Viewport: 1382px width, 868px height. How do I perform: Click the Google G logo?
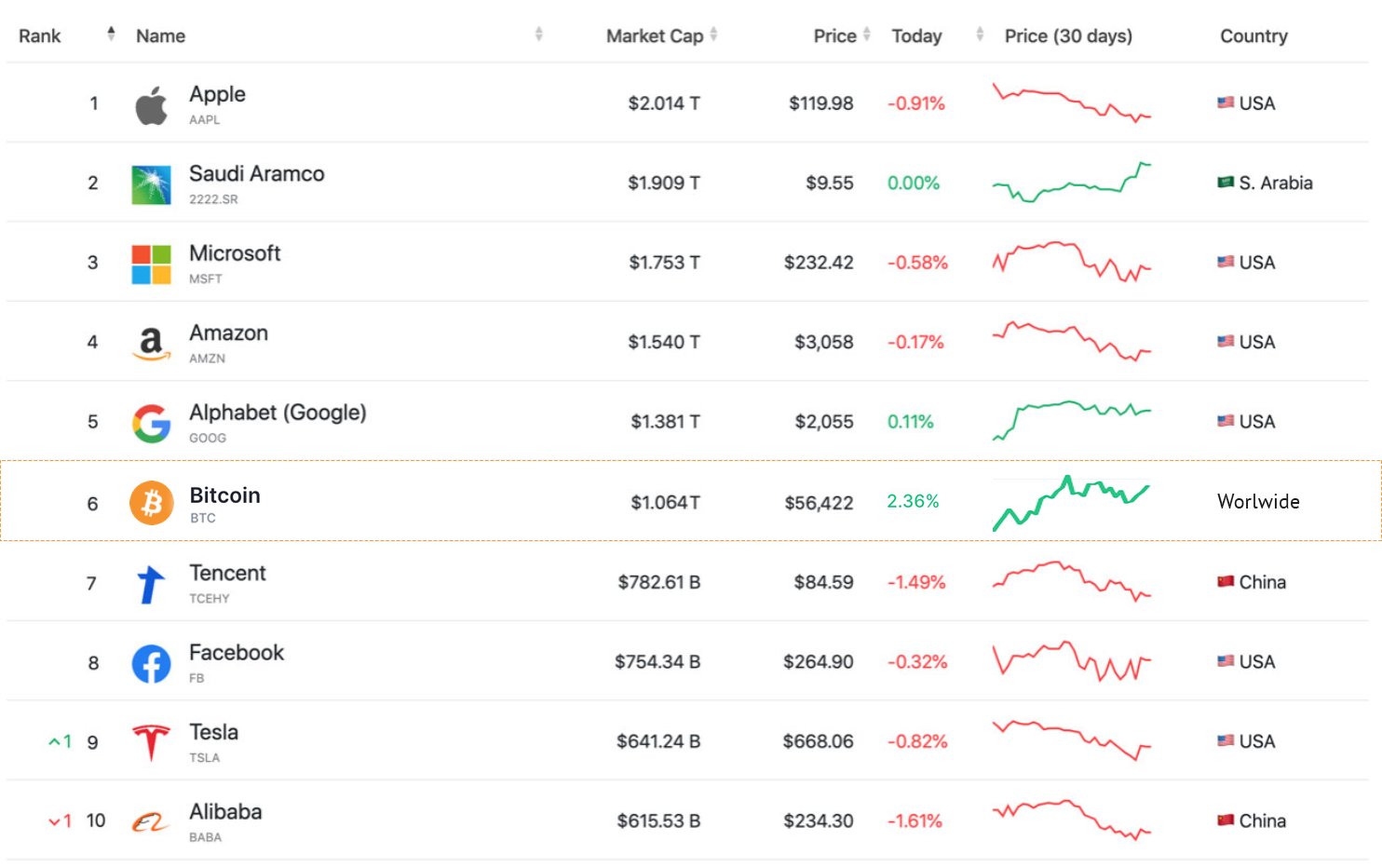151,424
